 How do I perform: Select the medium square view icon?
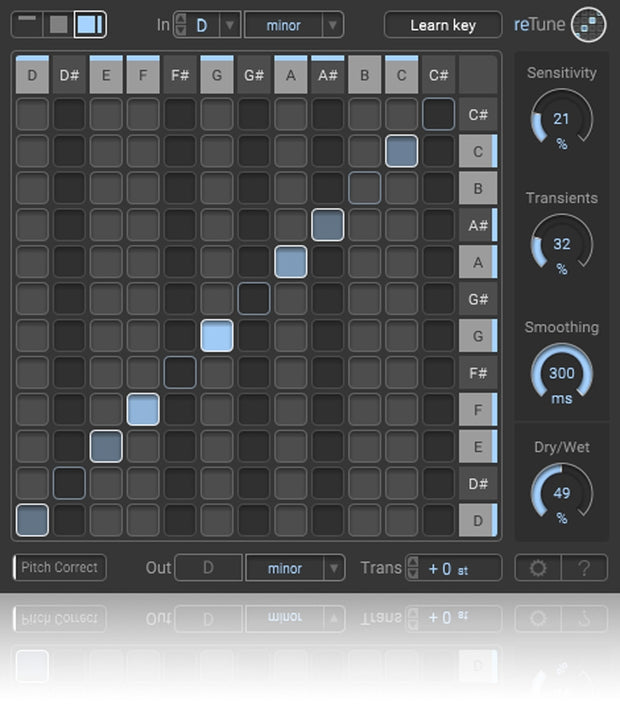tap(58, 25)
